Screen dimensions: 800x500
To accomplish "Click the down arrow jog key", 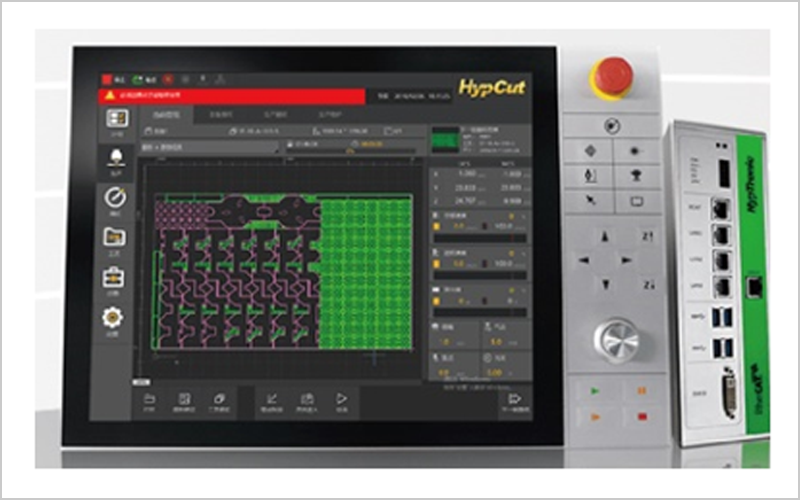I will point(606,284).
